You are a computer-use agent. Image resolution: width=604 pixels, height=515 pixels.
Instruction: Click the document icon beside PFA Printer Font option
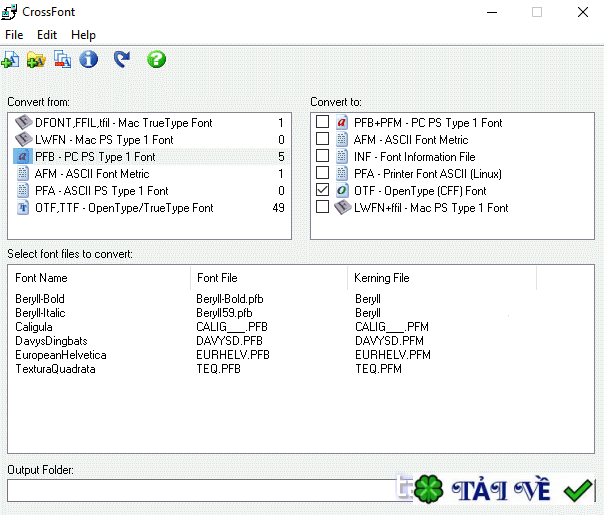(342, 173)
